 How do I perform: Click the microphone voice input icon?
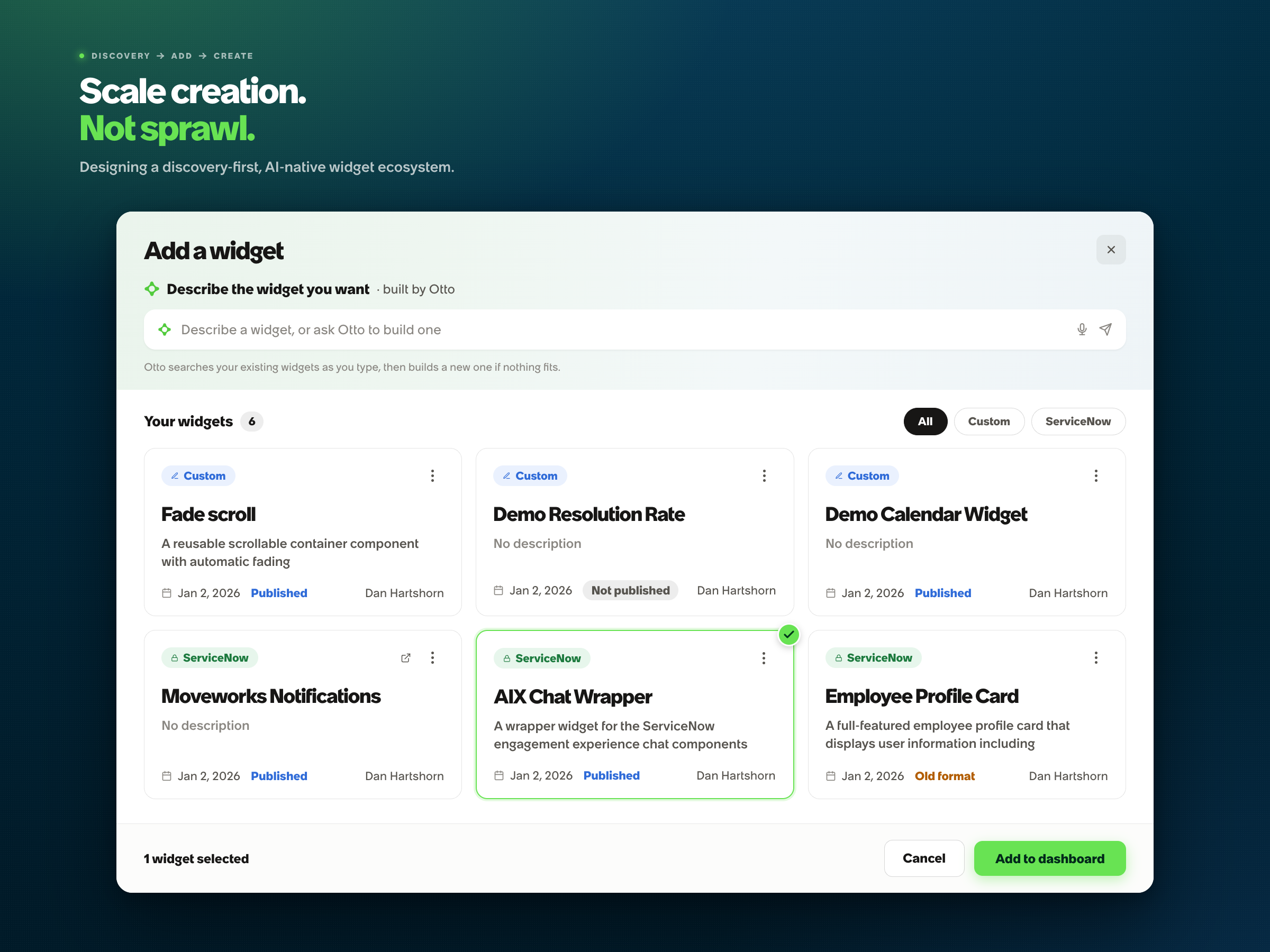[1082, 329]
